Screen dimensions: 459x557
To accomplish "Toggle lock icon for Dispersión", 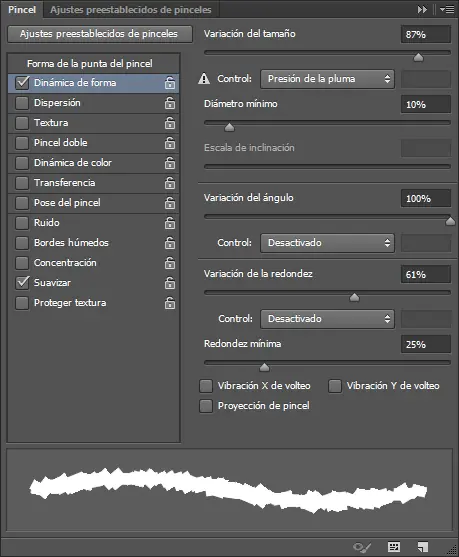I will pyautogui.click(x=170, y=103).
